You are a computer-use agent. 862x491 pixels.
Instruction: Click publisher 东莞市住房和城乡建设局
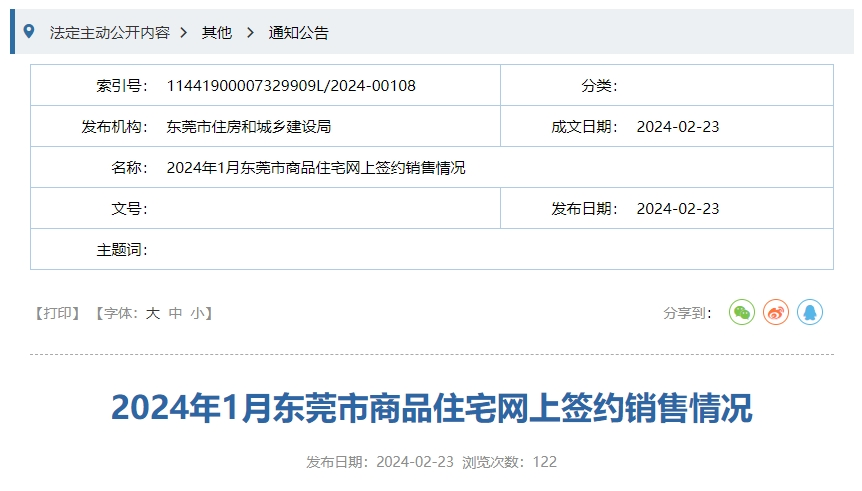click(x=248, y=127)
